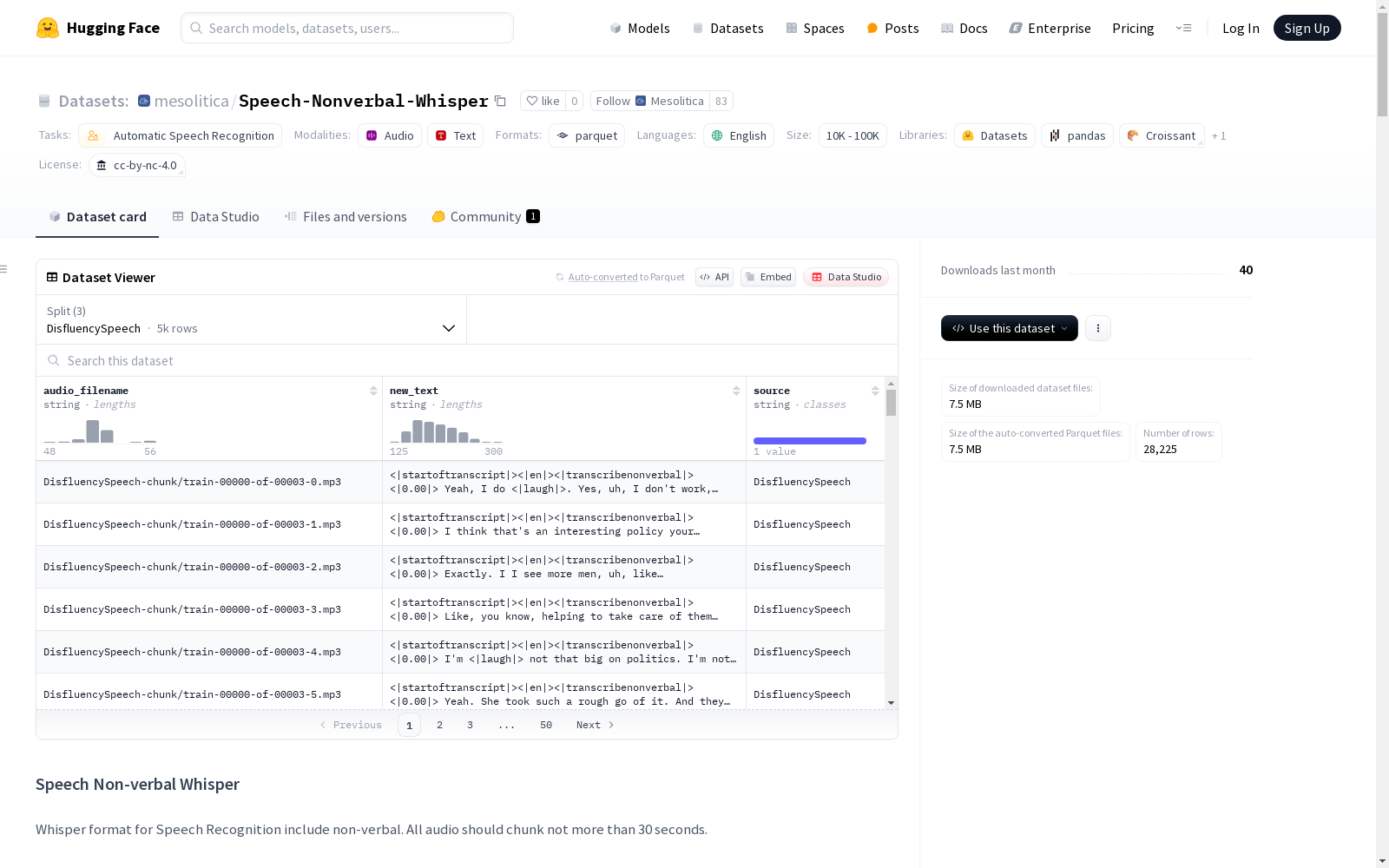Open the mesolitica namespace link
Viewport: 1389px width, 868px height.
tap(191, 101)
